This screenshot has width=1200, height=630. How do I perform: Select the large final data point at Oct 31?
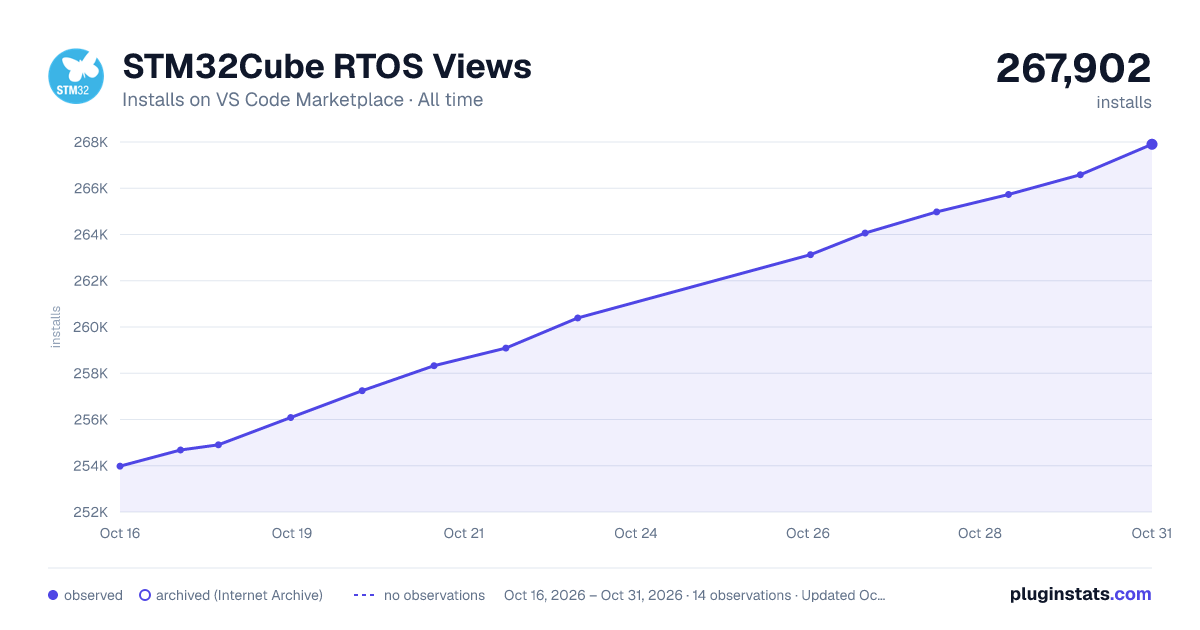click(x=1152, y=144)
